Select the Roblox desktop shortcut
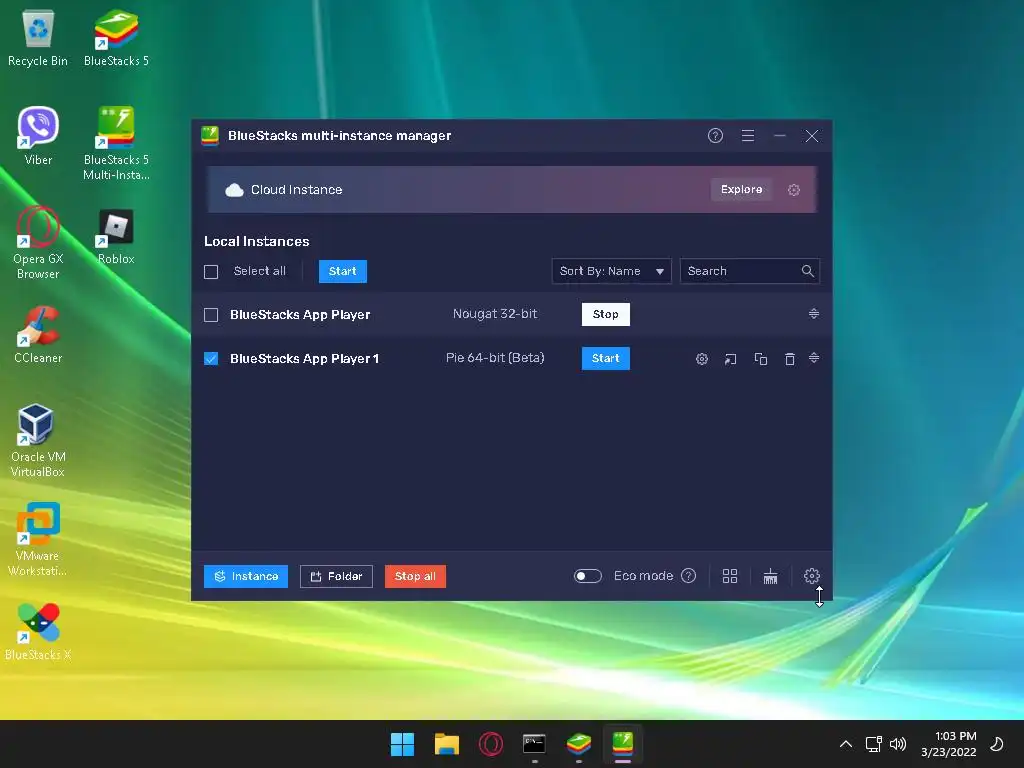The width and height of the screenshot is (1024, 768). click(x=116, y=236)
